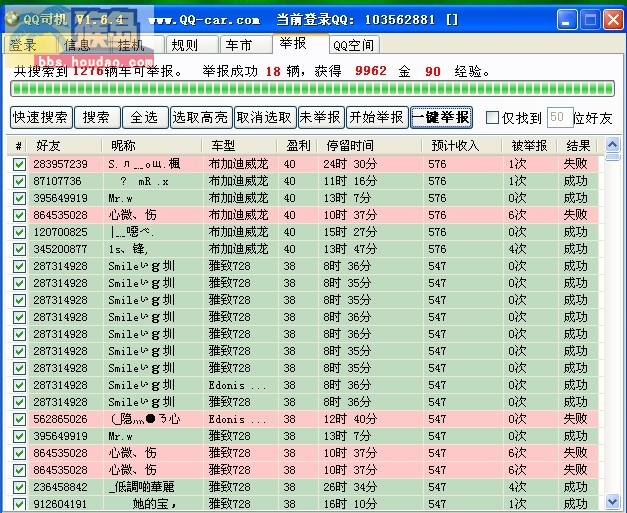This screenshot has height=513, width=627.
Task: Uncheck the row for friend 120700825
Action: click(19, 232)
